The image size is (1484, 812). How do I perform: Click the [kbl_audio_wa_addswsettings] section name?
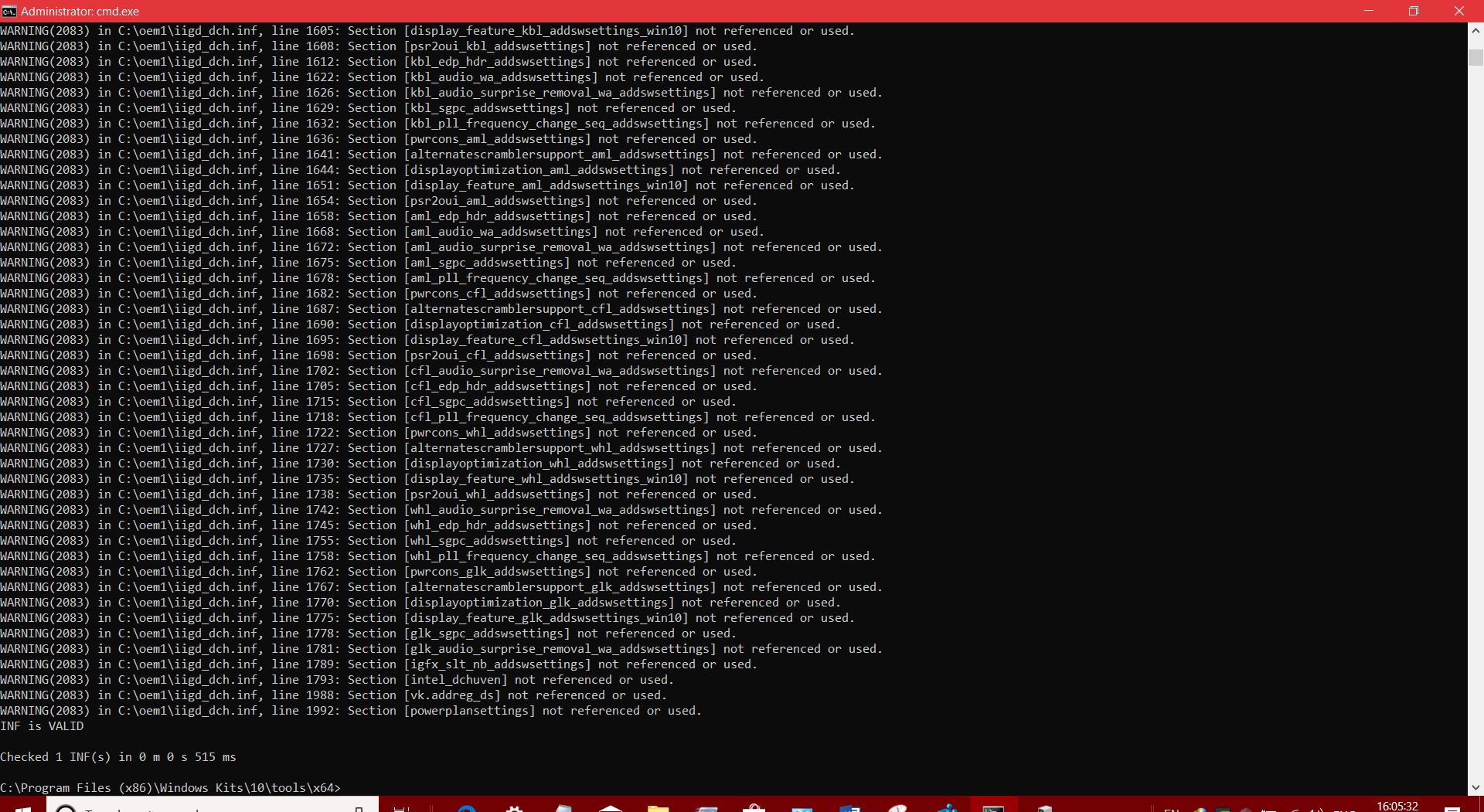click(501, 77)
